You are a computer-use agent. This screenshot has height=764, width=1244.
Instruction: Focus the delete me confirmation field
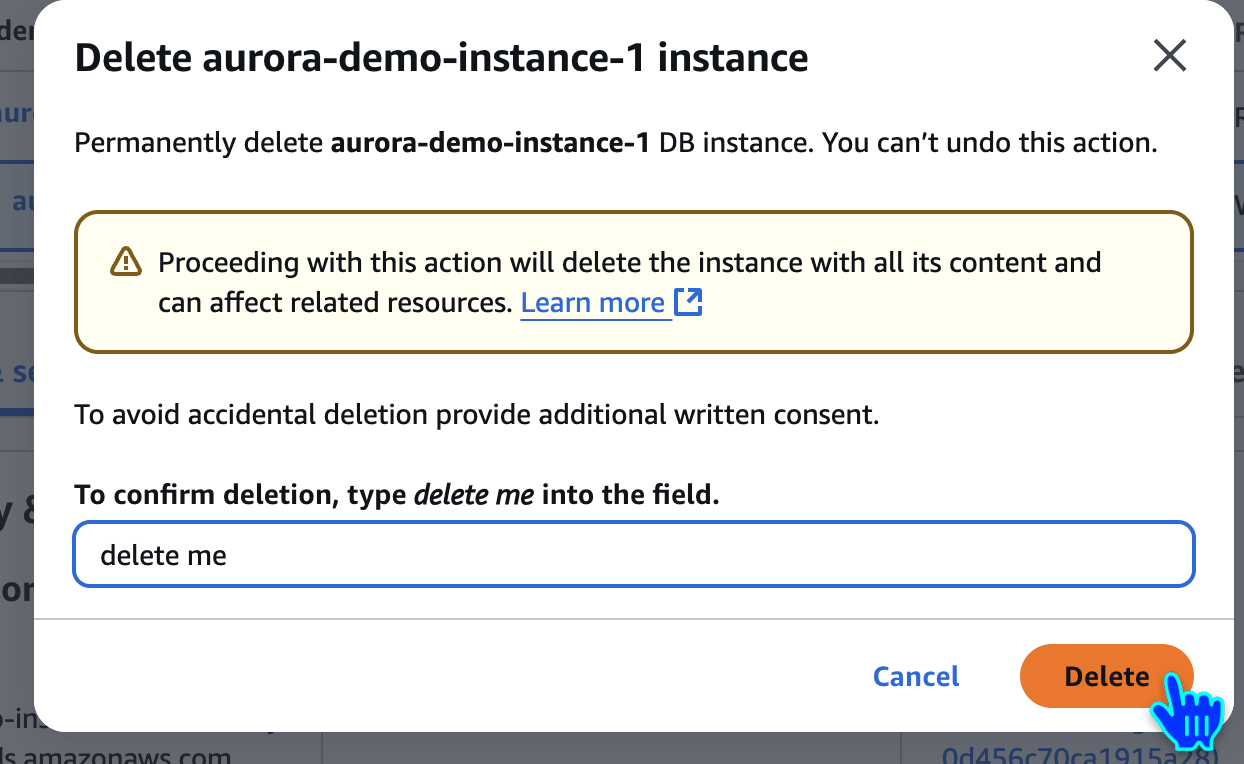coord(634,554)
